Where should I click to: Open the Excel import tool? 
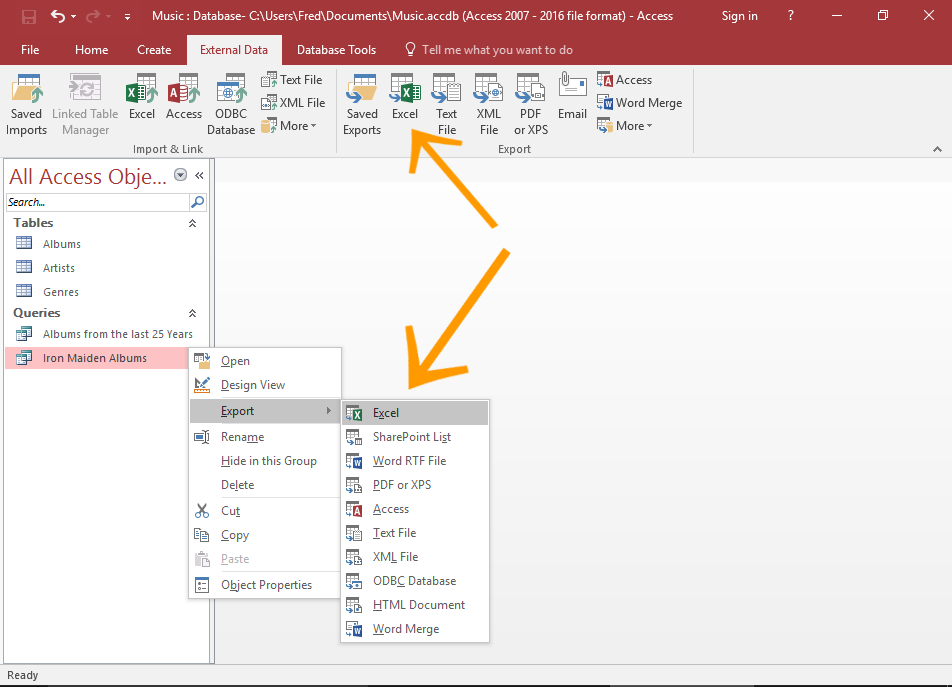(141, 100)
